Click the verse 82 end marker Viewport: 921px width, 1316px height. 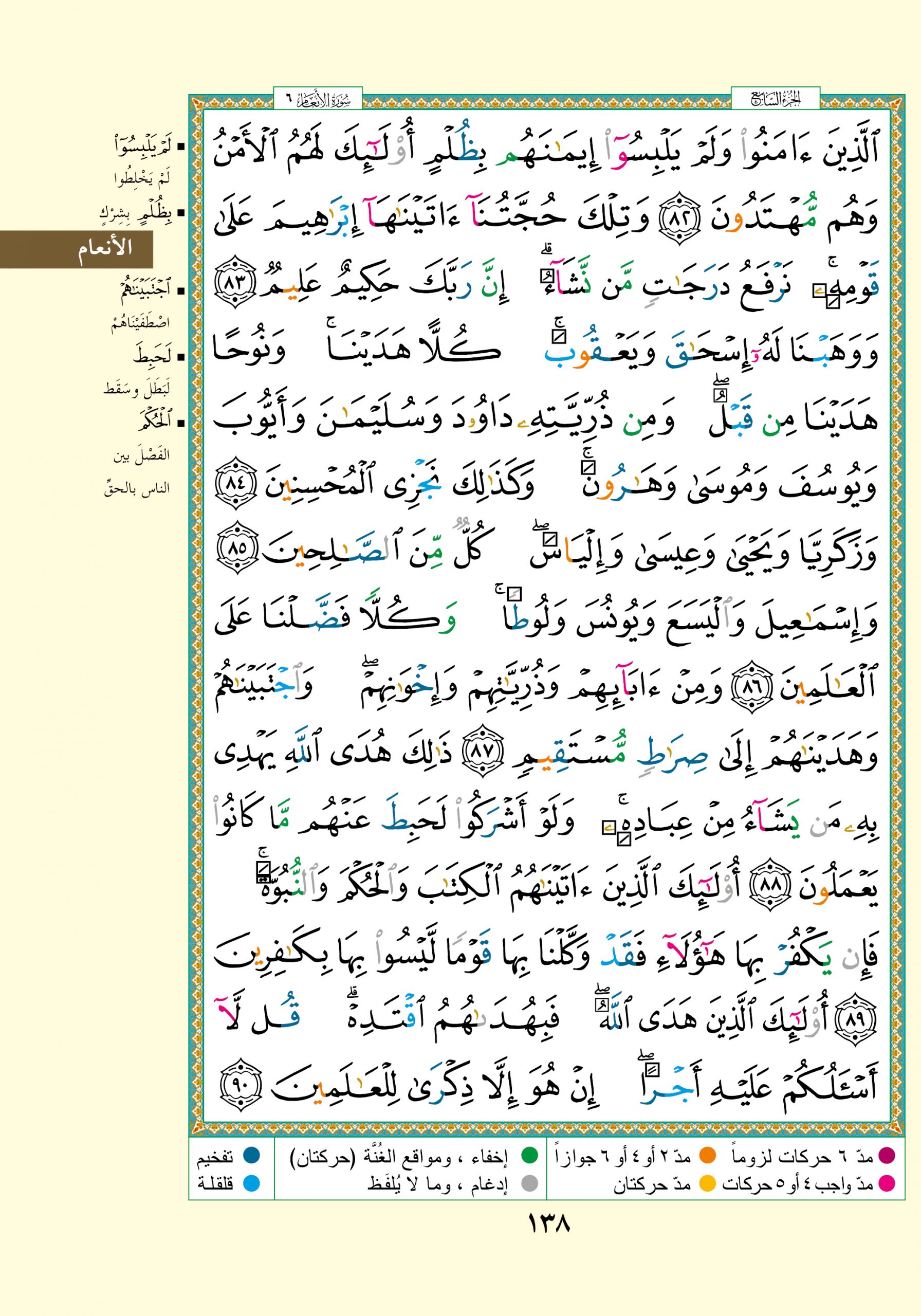[681, 220]
